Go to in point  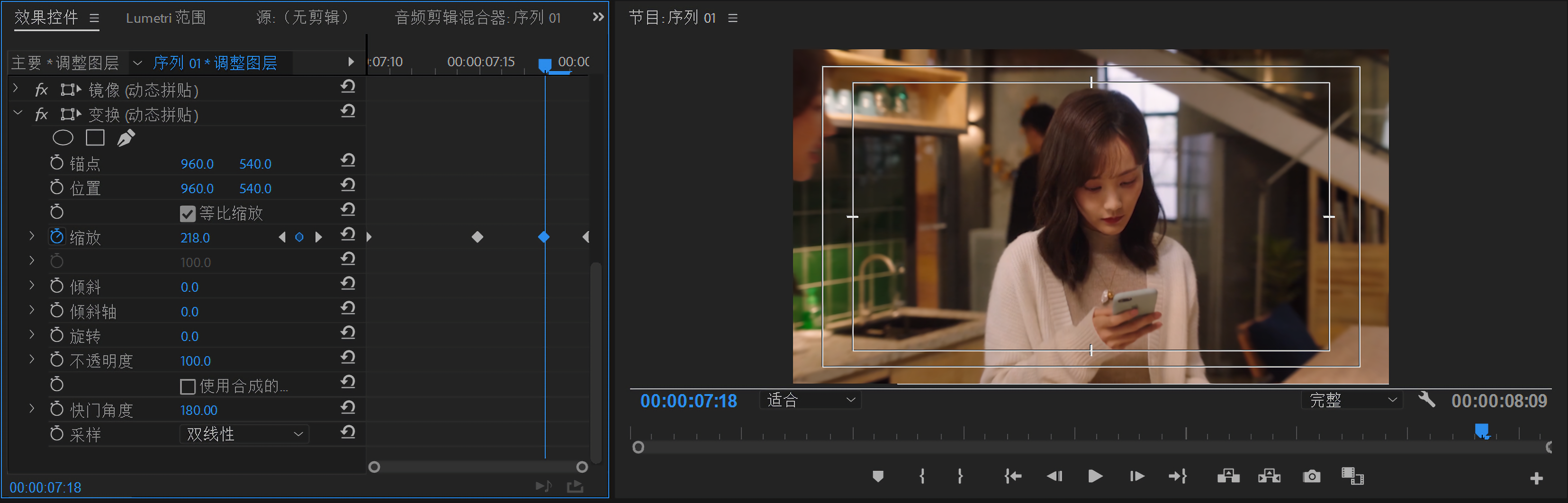1013,476
